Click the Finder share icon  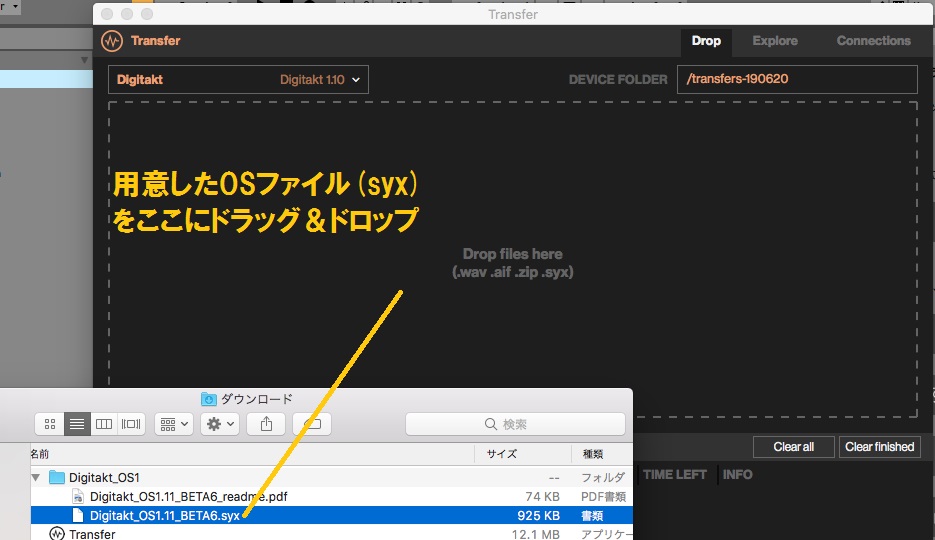click(x=266, y=424)
